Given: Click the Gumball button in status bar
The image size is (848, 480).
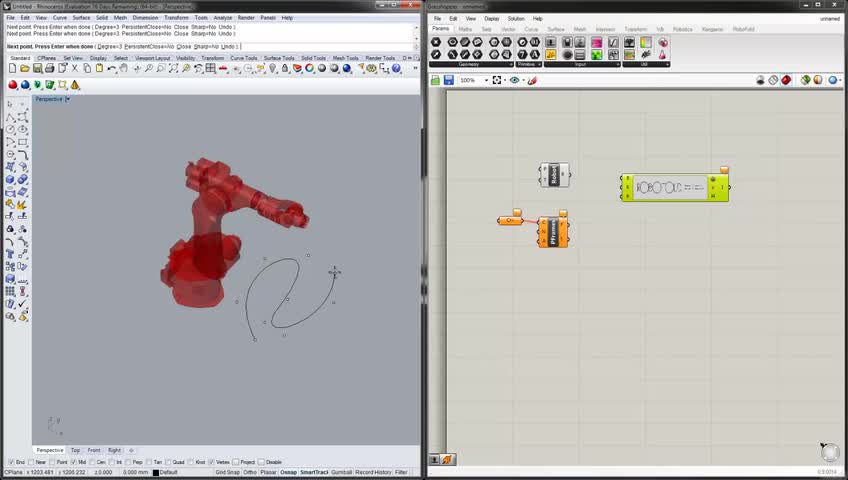Looking at the screenshot, I should [x=341, y=472].
